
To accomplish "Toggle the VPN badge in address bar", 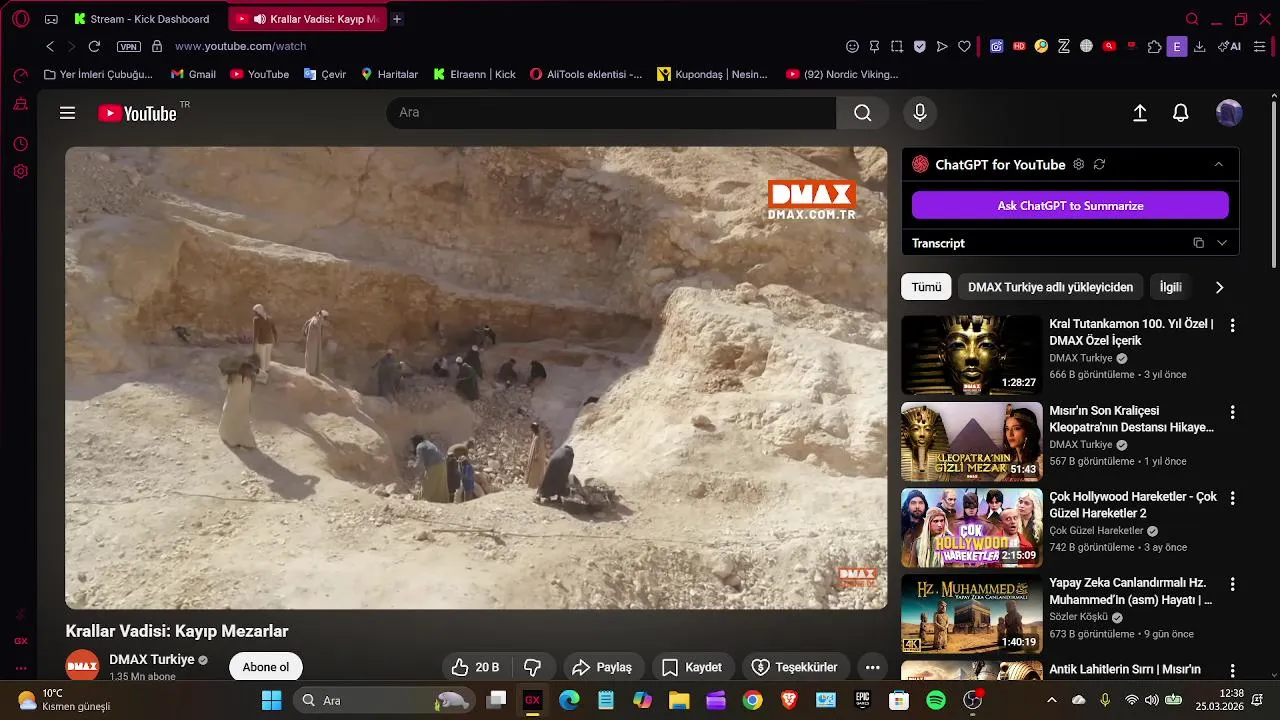I will [x=129, y=46].
